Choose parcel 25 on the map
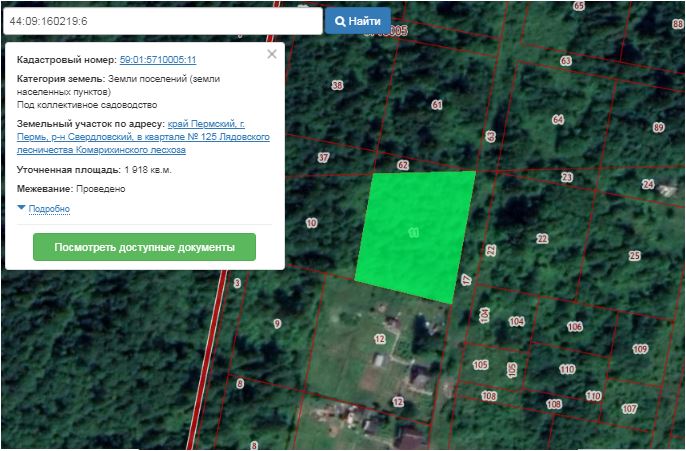This screenshot has height=451, width=686. [634, 256]
